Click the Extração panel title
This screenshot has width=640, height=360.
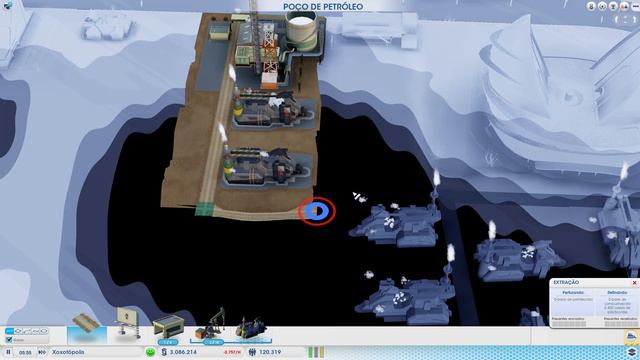pos(566,282)
